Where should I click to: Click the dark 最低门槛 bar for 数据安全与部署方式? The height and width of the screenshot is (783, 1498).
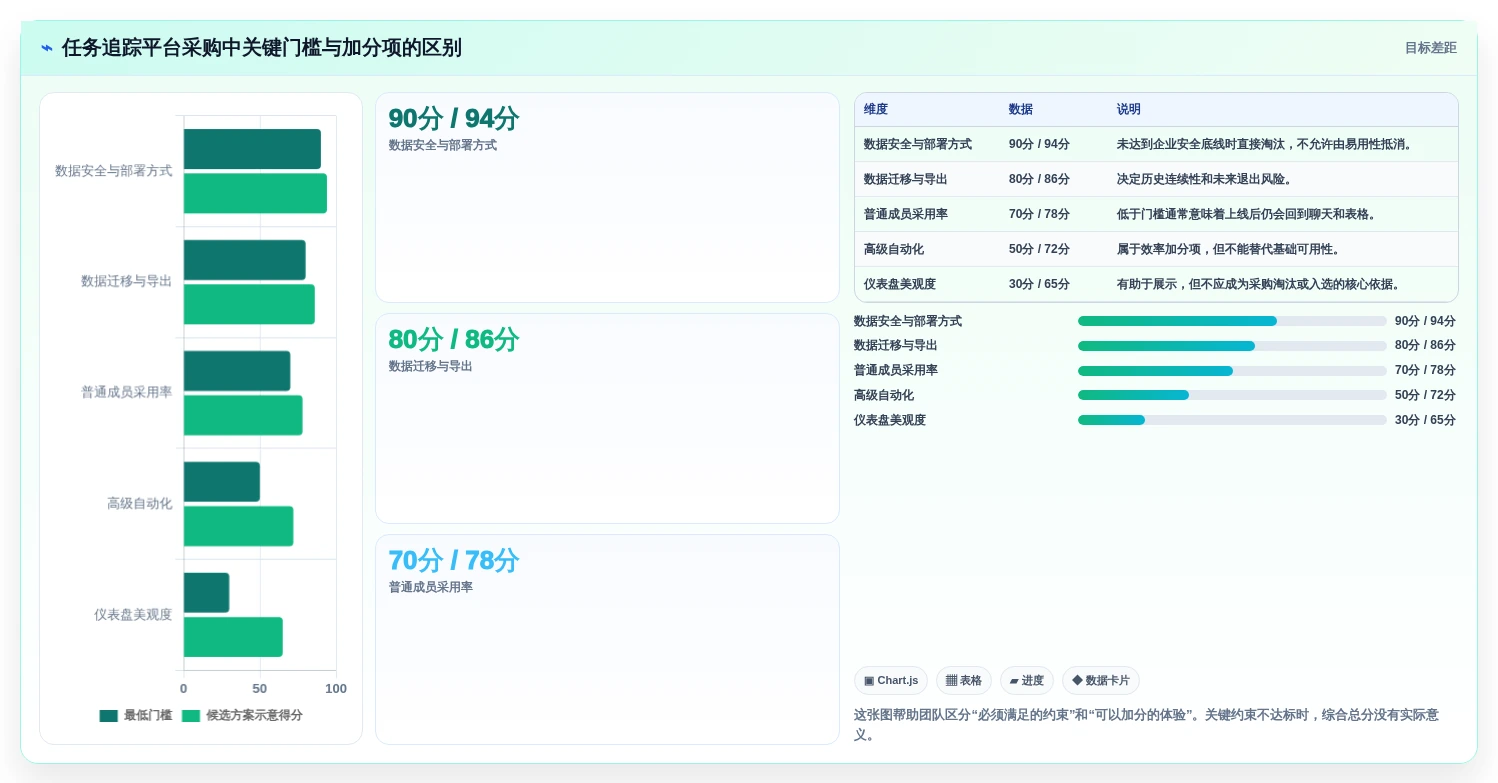point(252,149)
